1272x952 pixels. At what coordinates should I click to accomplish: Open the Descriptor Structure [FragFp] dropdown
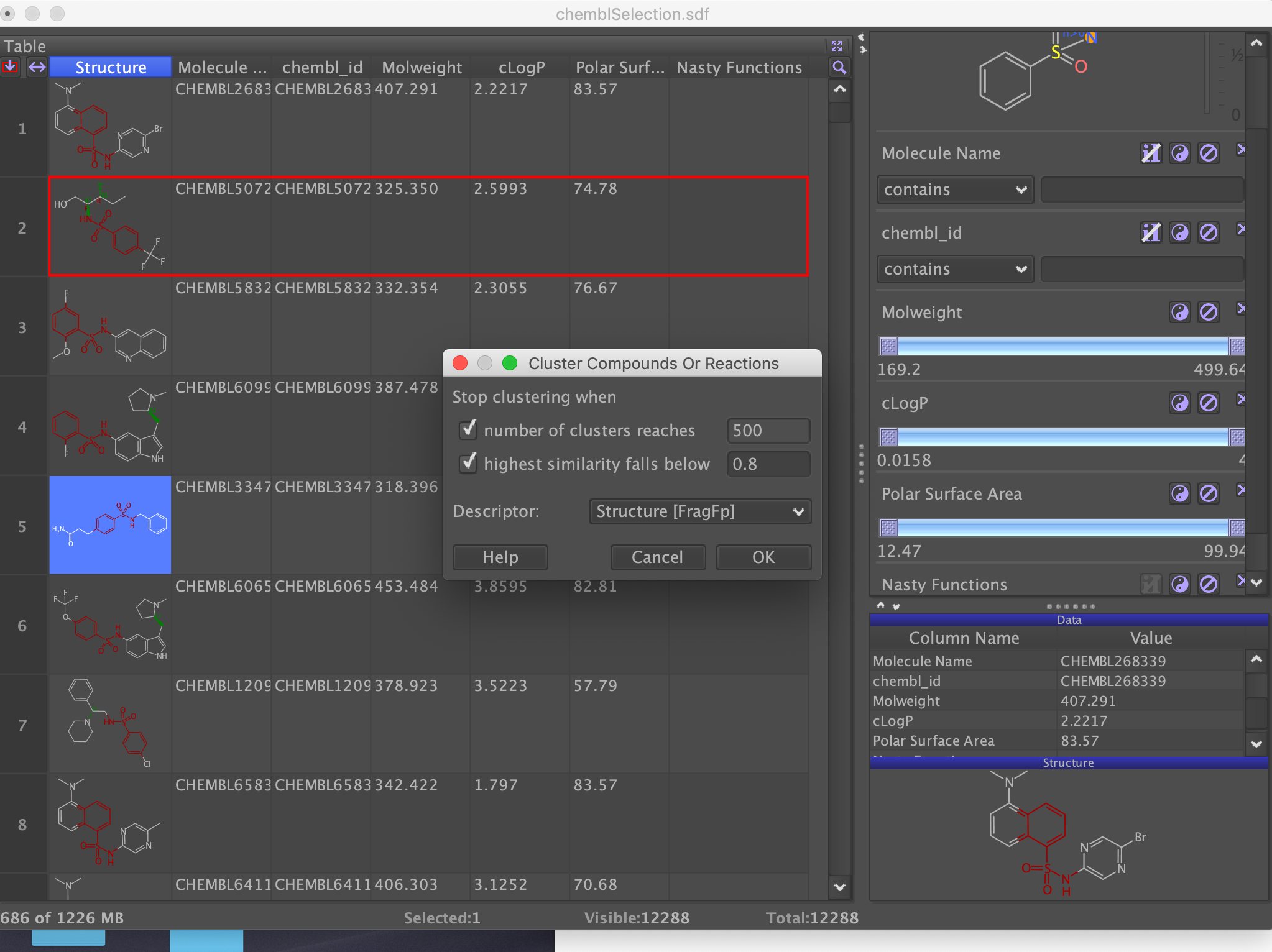click(x=700, y=511)
